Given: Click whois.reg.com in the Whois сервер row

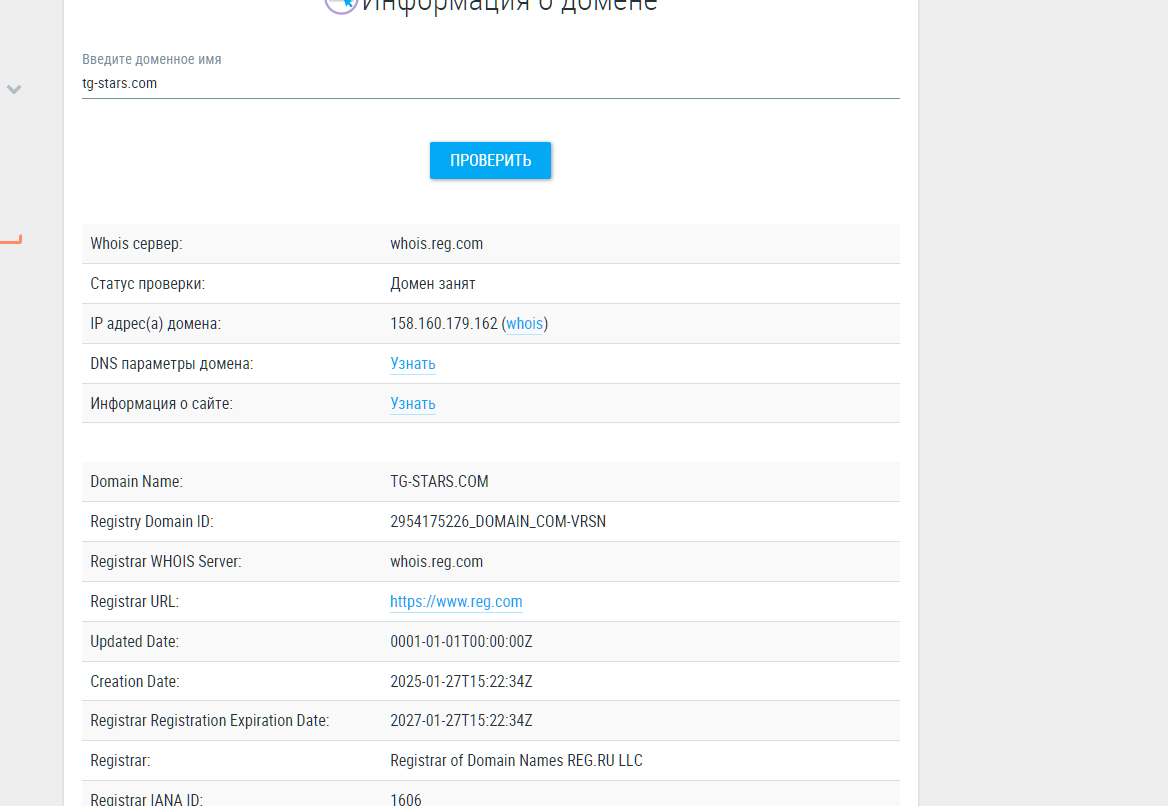Looking at the screenshot, I should pos(436,244).
